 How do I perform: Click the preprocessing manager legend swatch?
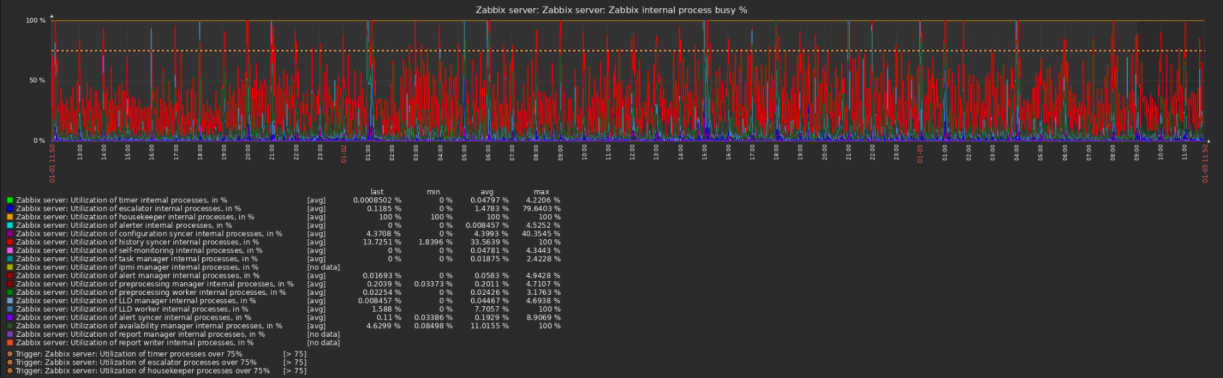point(9,284)
